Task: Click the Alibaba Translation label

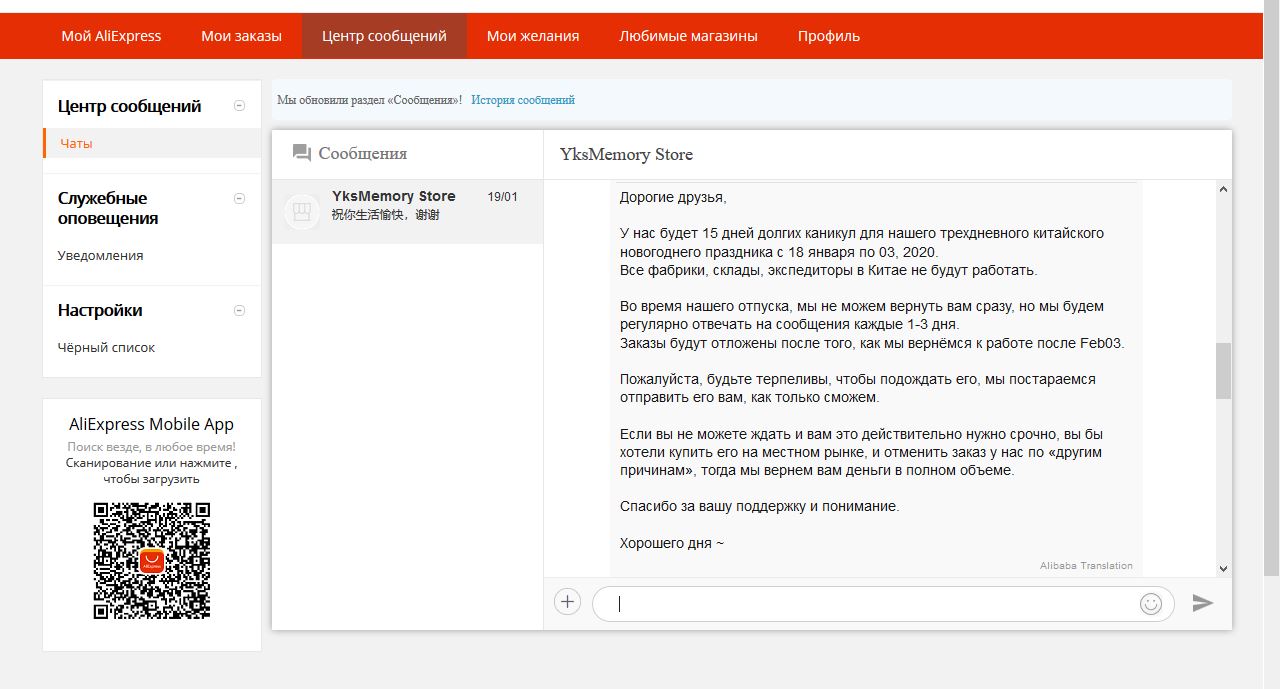Action: pyautogui.click(x=1086, y=566)
